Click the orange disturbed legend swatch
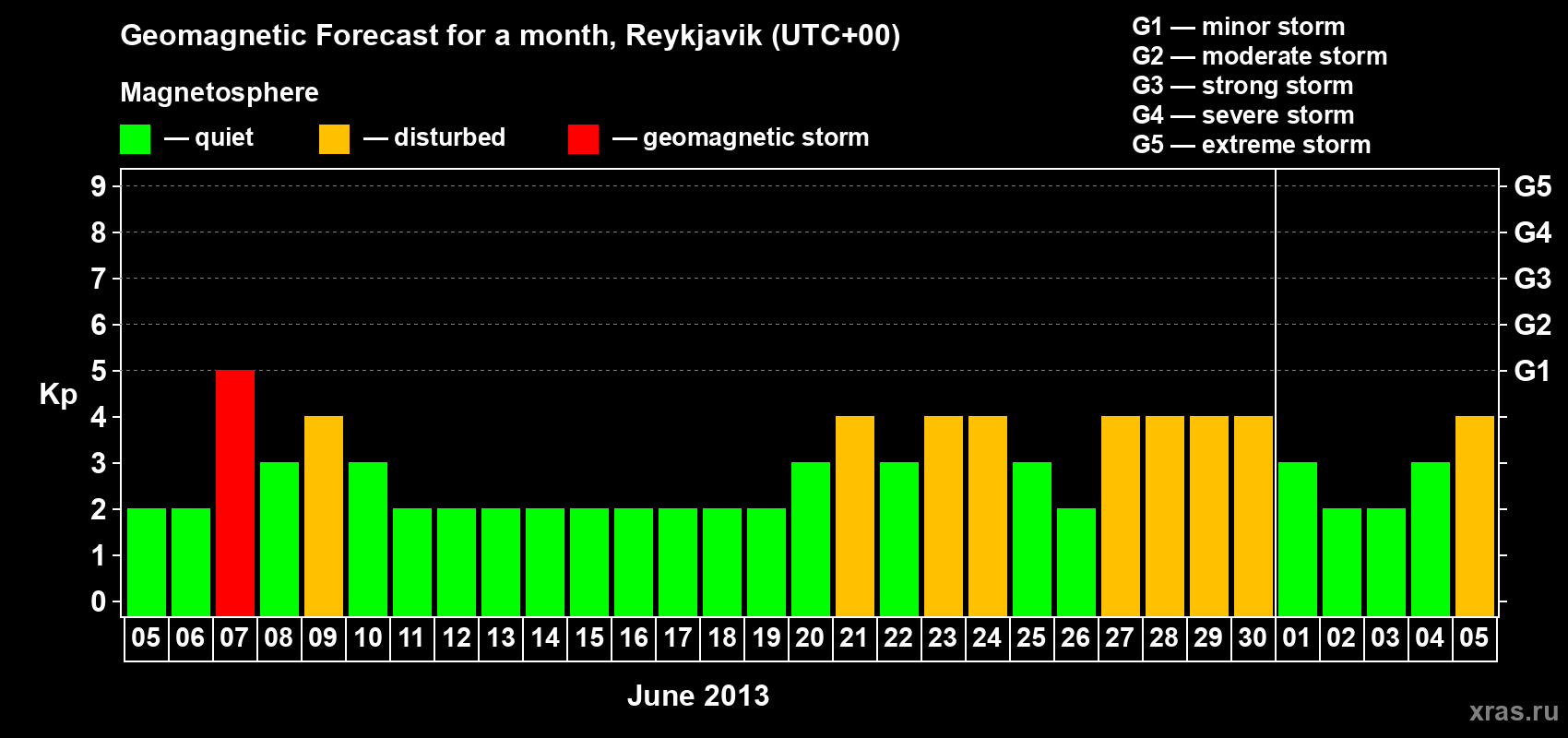Image resolution: width=1568 pixels, height=738 pixels. 334,139
